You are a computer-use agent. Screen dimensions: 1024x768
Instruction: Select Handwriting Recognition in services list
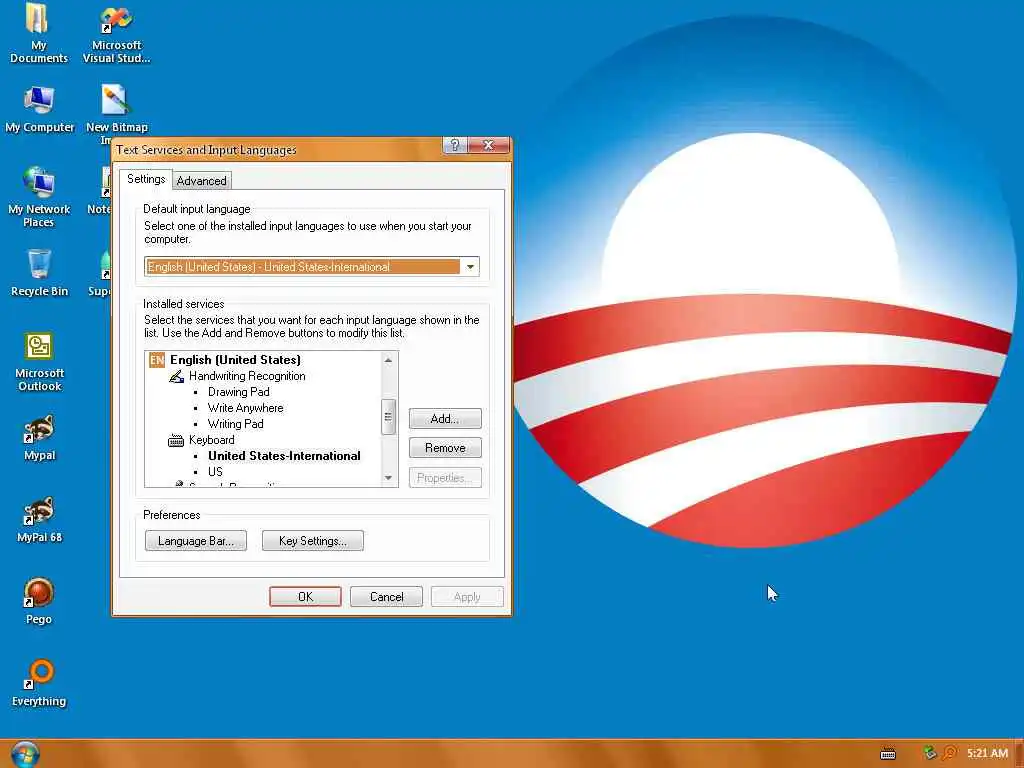click(x=247, y=376)
